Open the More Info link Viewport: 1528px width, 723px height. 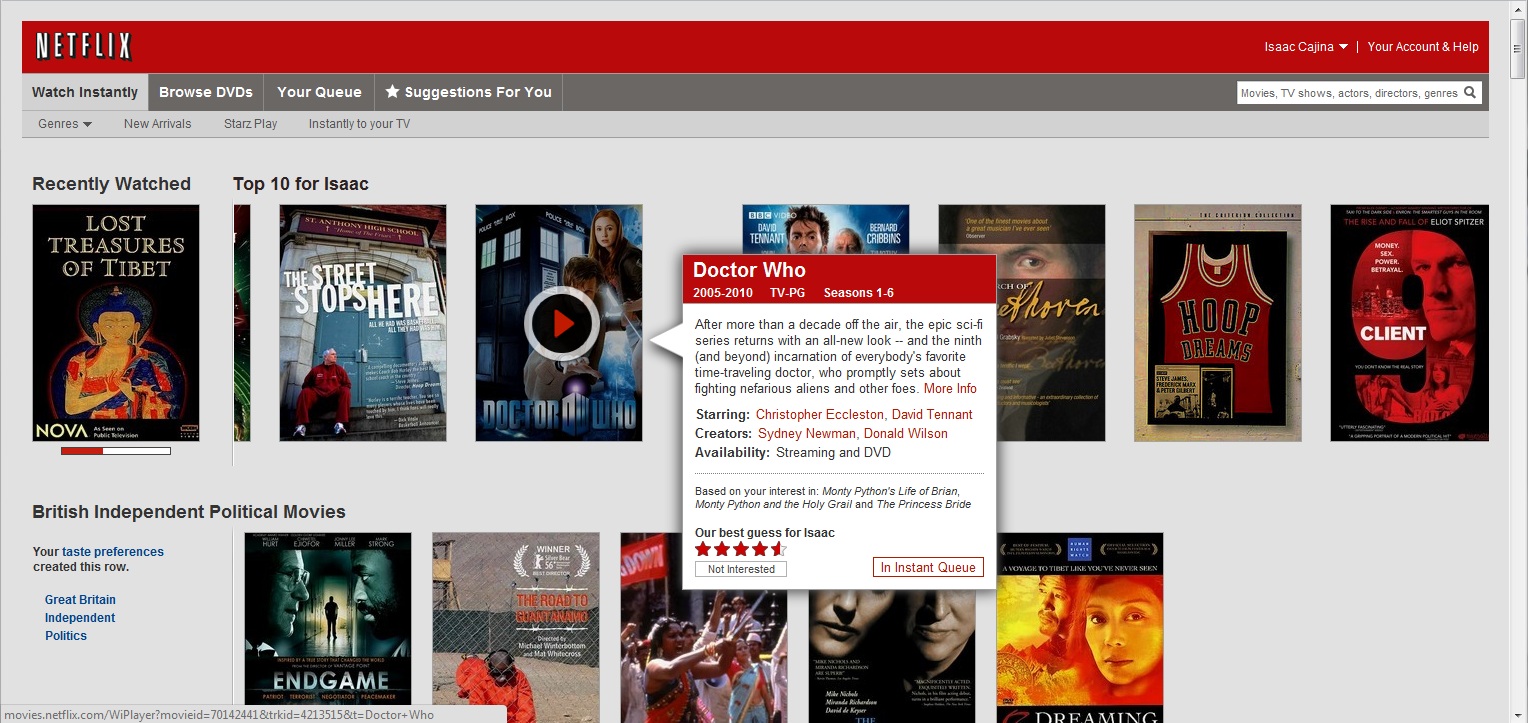950,389
